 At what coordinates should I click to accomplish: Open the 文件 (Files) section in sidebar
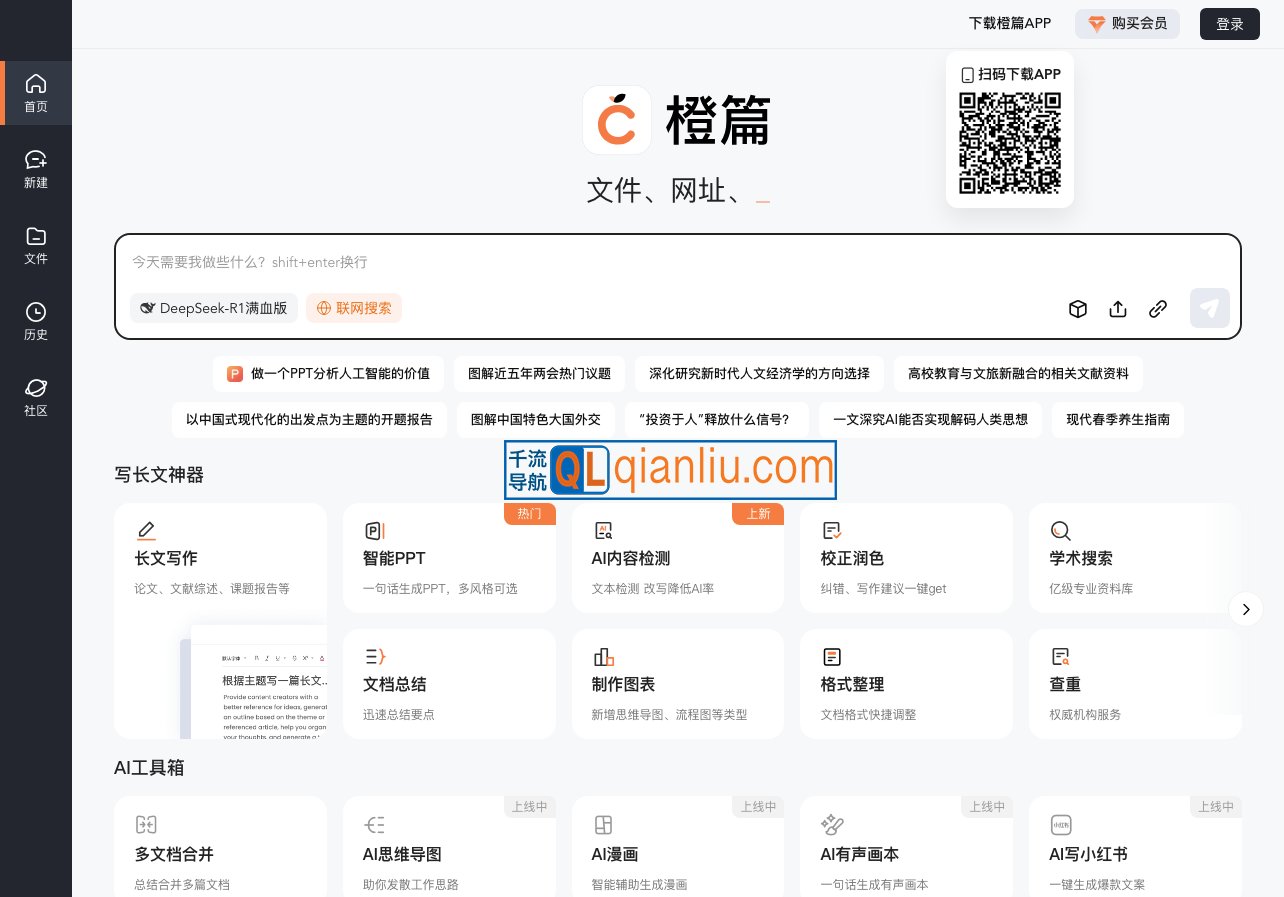[36, 245]
